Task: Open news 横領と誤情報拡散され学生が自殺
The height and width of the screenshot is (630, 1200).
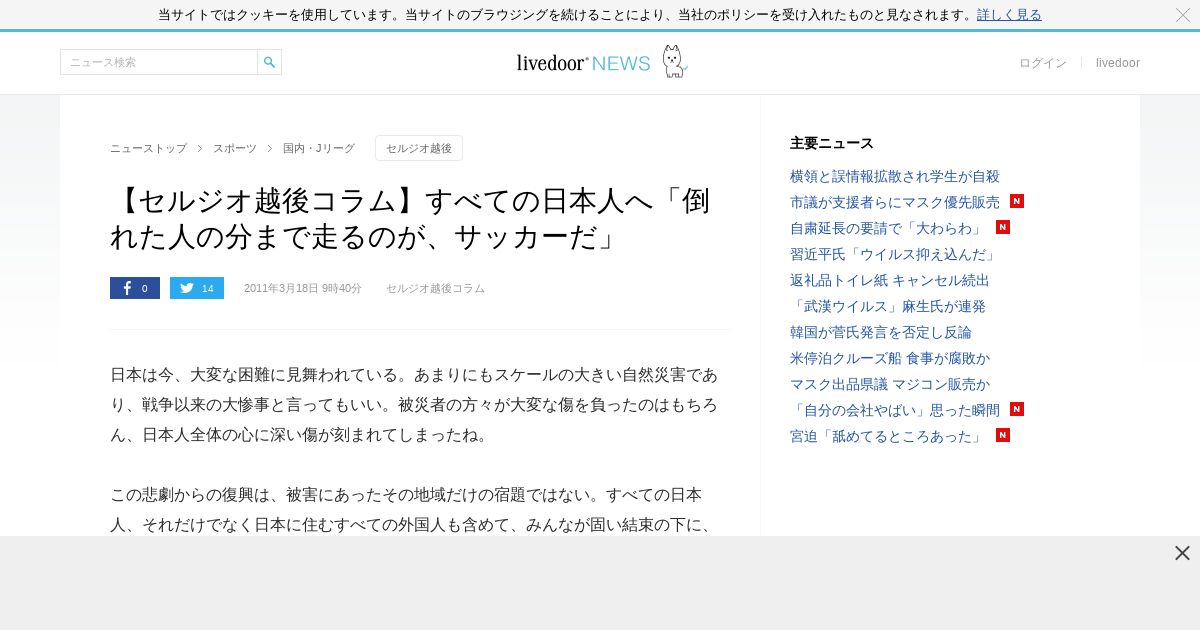Action: pos(895,176)
